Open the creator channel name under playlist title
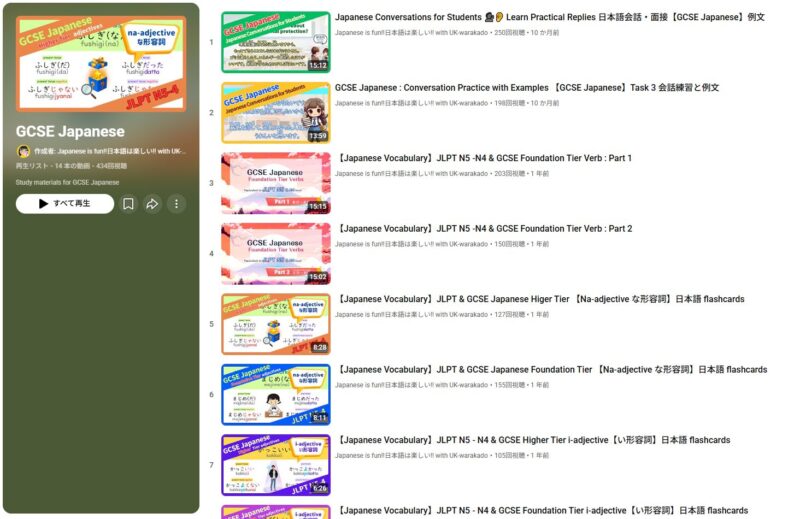This screenshot has width=800, height=519. (110, 151)
